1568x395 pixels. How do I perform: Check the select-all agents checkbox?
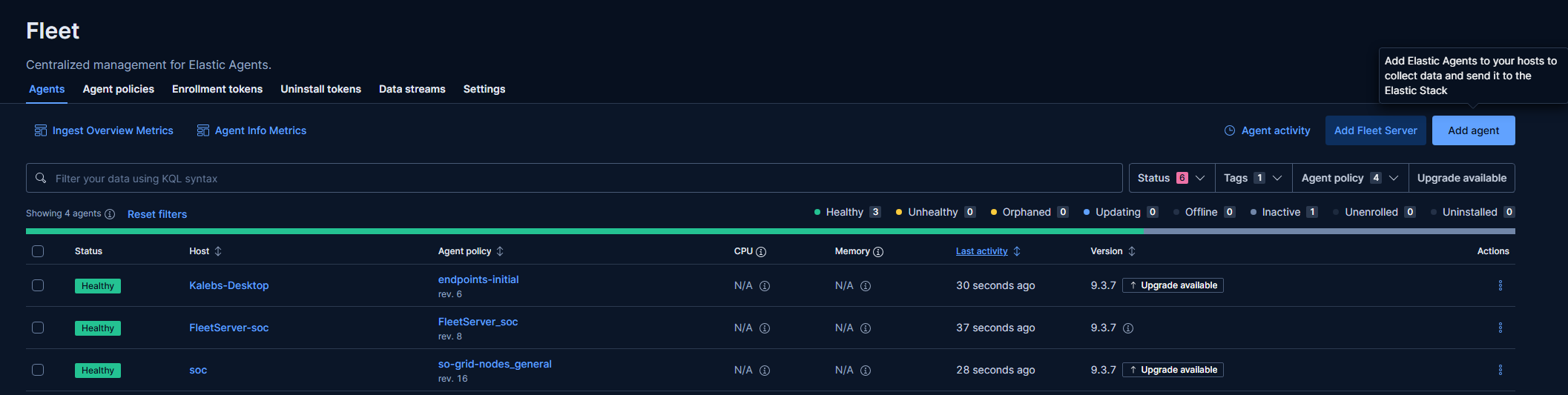pos(38,251)
